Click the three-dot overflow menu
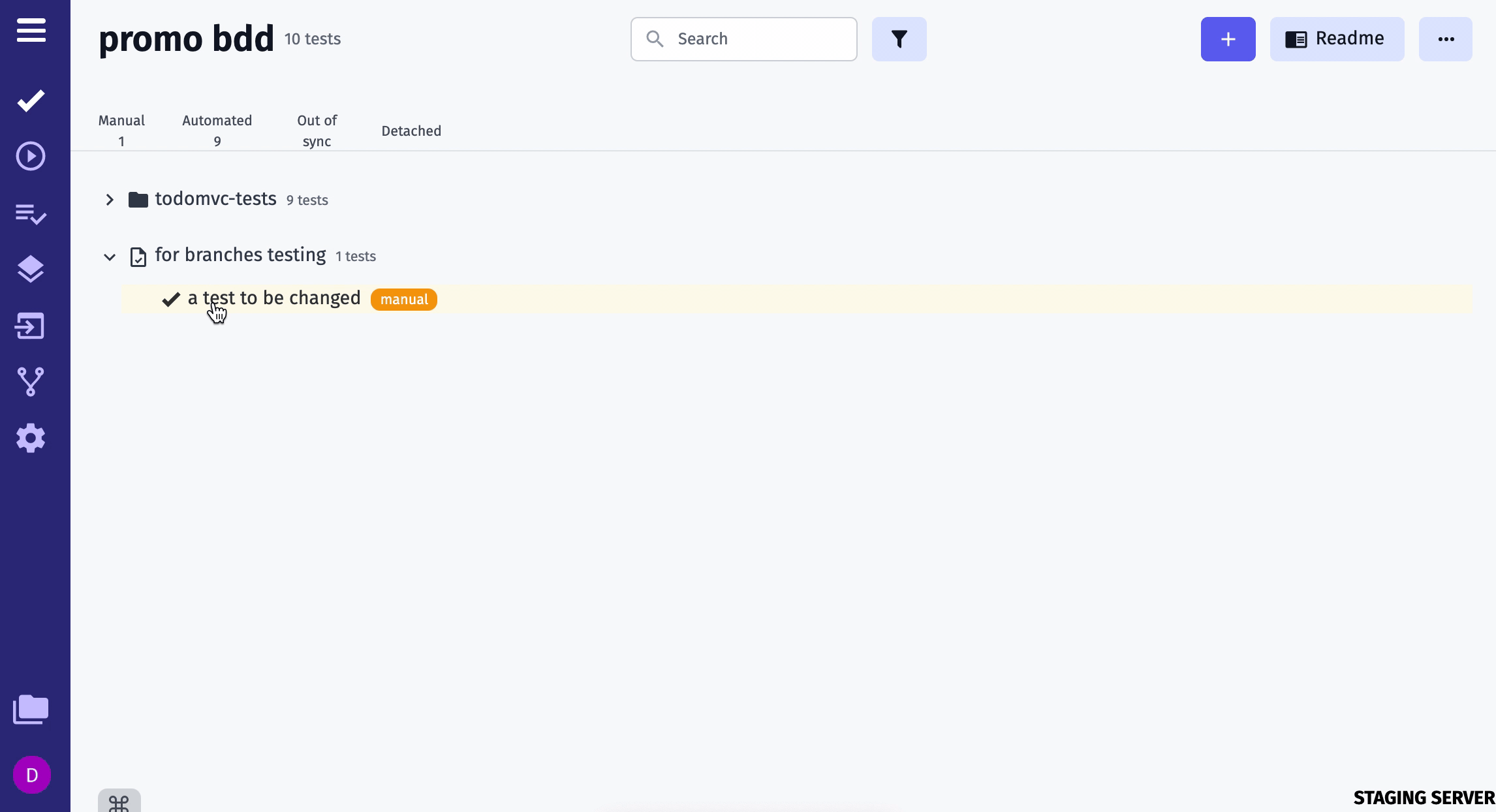This screenshot has width=1496, height=812. (x=1445, y=39)
